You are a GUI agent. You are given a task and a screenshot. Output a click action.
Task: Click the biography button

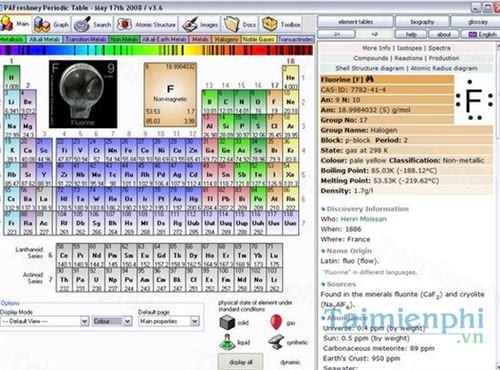tap(422, 22)
